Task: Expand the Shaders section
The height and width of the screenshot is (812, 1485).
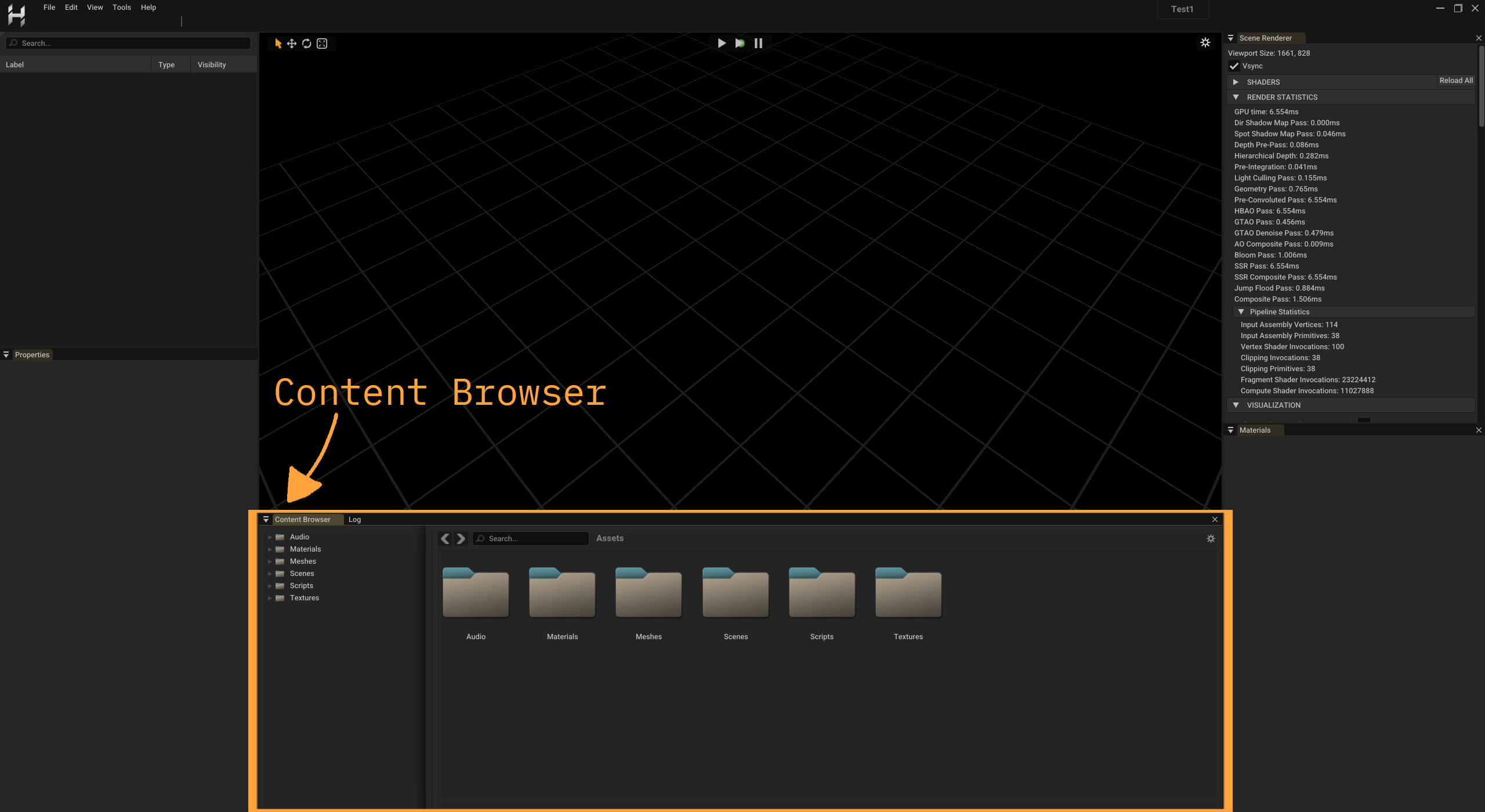Action: [x=1237, y=82]
